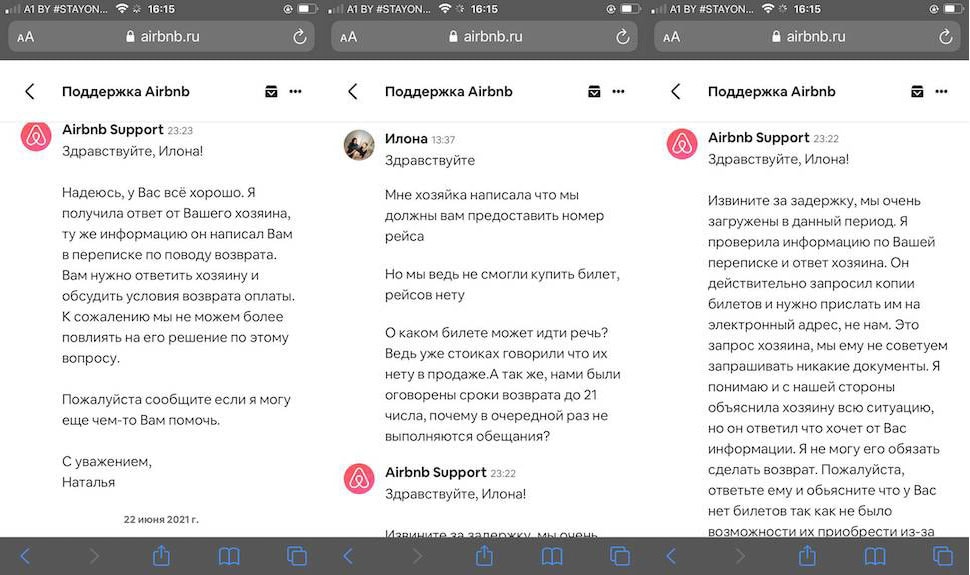
Task: Tap the airbnb.ru address field in the right screenshot
Action: click(808, 37)
